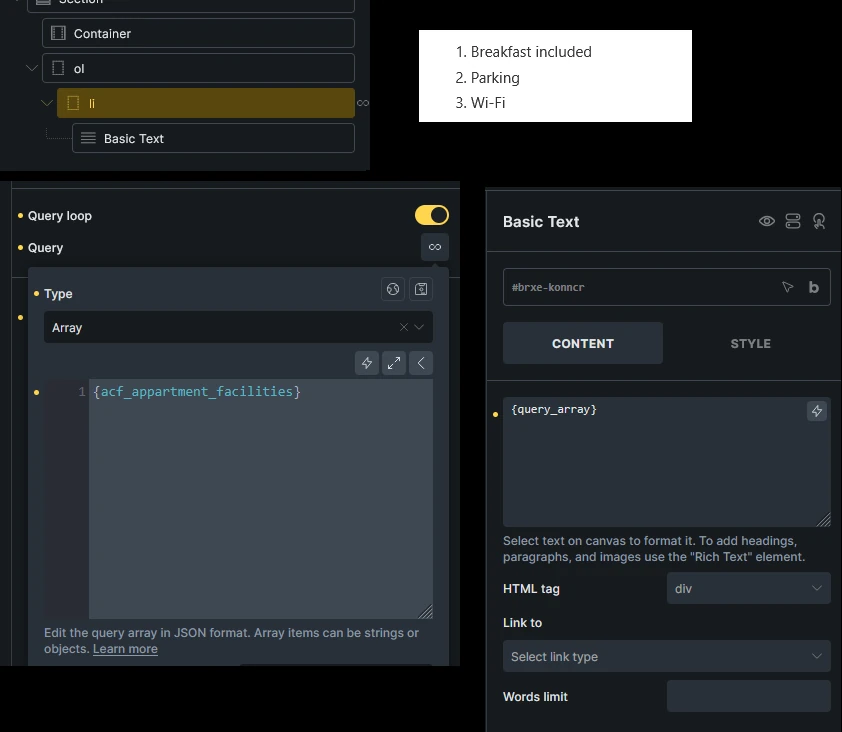The width and height of the screenshot is (842, 732).
Task: Open the Array type dropdown
Action: tap(238, 327)
